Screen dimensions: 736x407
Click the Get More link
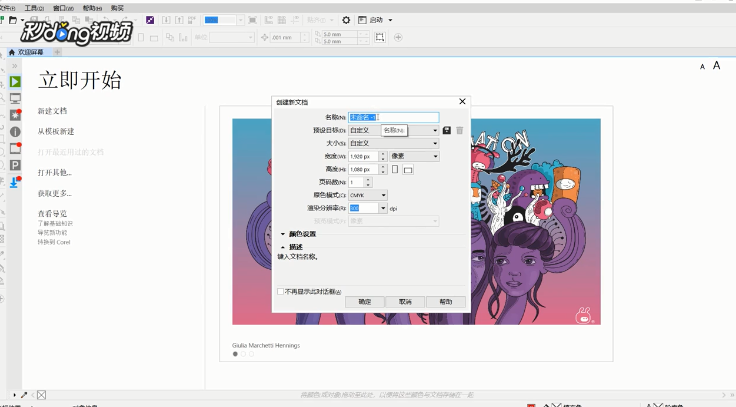(54, 193)
